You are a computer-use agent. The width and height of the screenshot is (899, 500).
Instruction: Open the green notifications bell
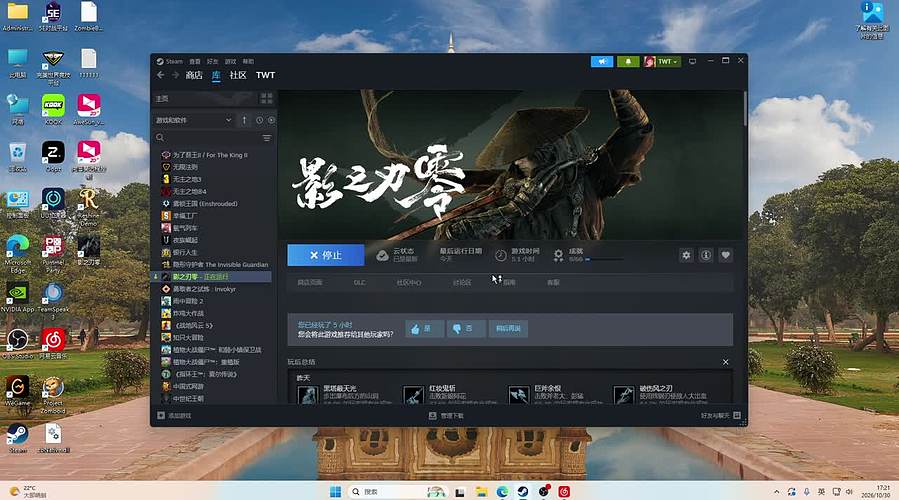[x=628, y=61]
